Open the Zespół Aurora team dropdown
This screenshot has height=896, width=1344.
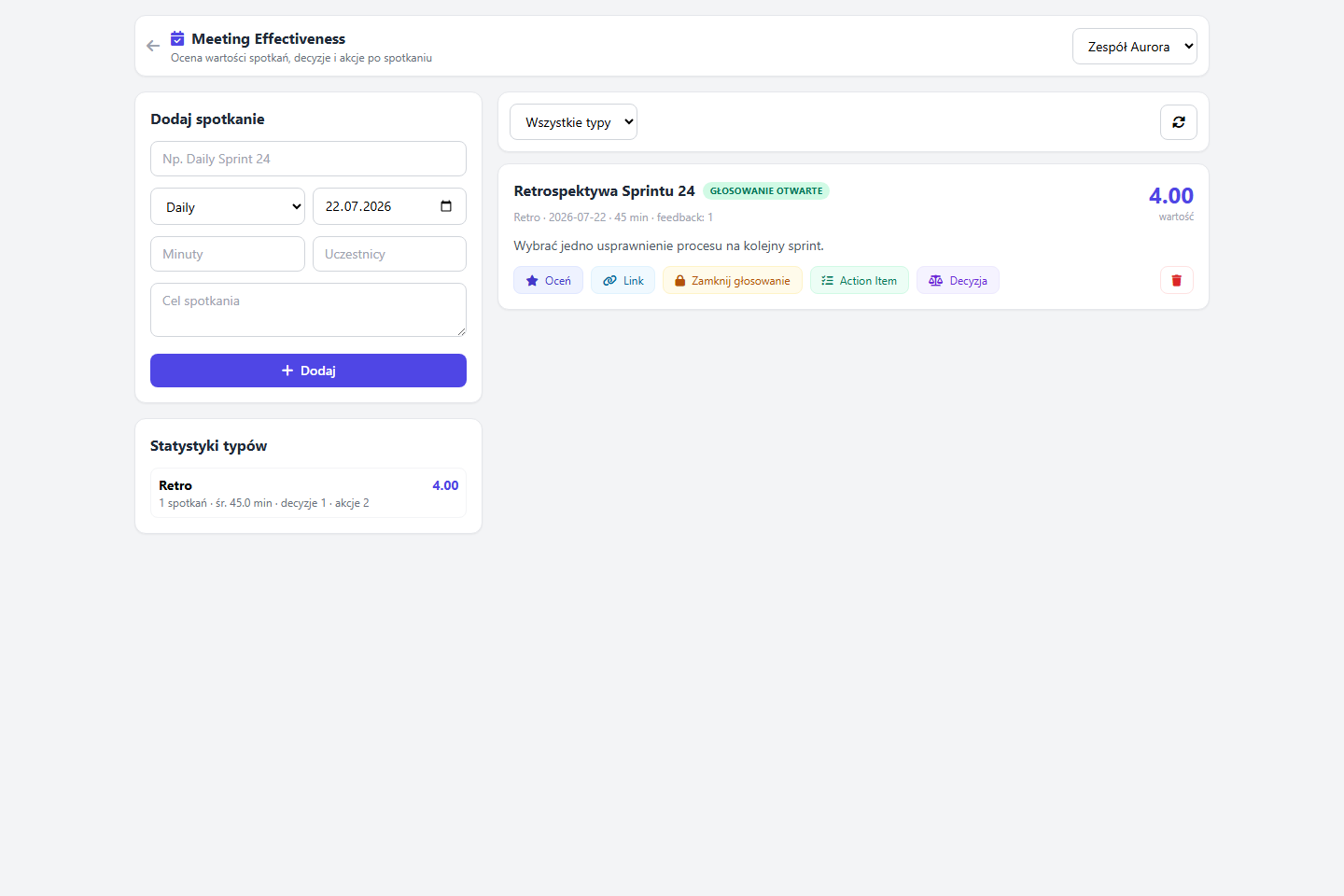coord(1135,46)
